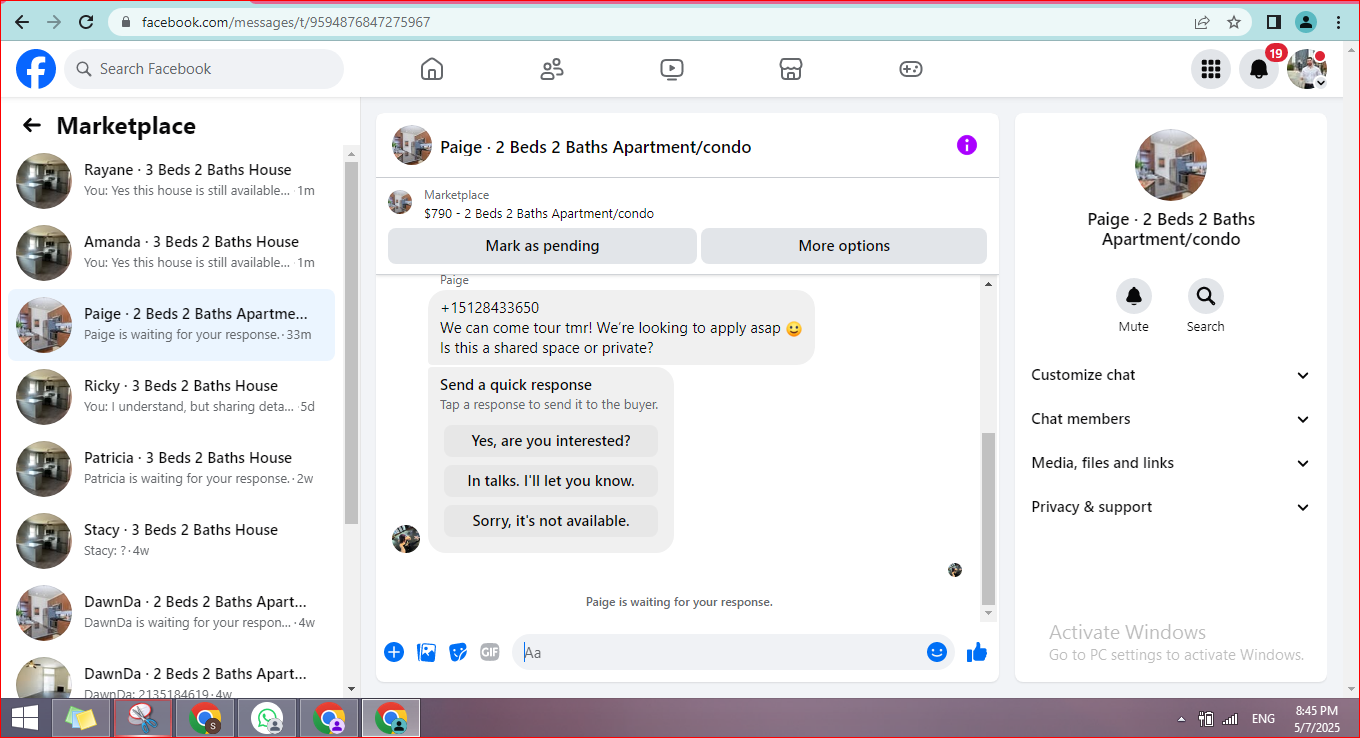Send quick response Yes, are you interested?
The width and height of the screenshot is (1360, 738).
[551, 441]
